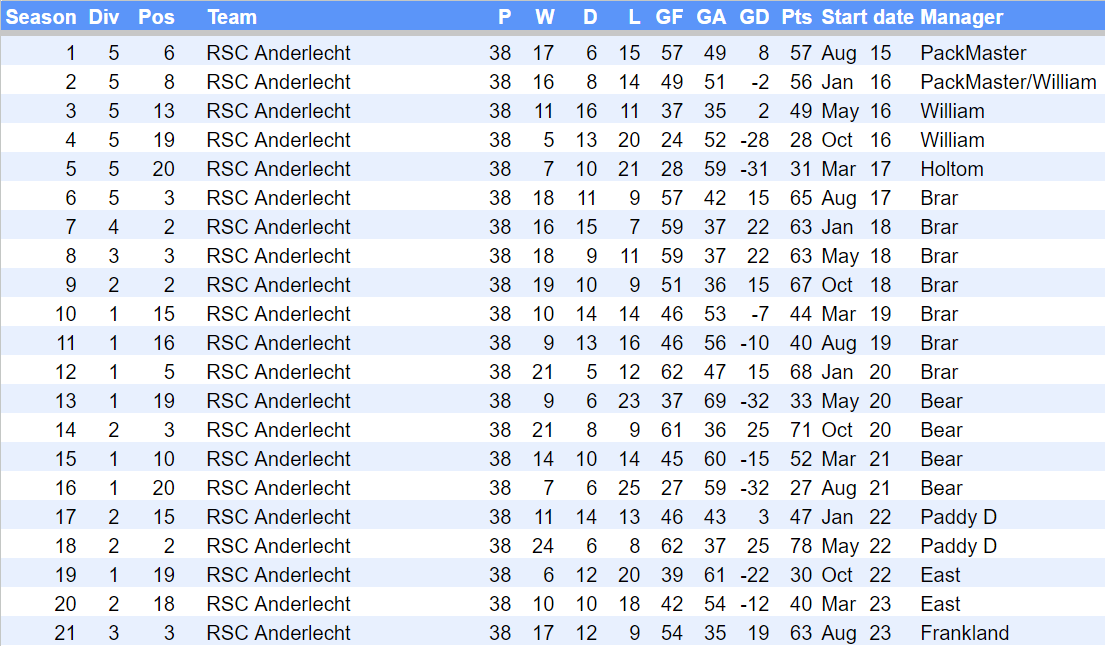Click the PackMaster/William manager cell
This screenshot has width=1105, height=646.
(x=1008, y=82)
